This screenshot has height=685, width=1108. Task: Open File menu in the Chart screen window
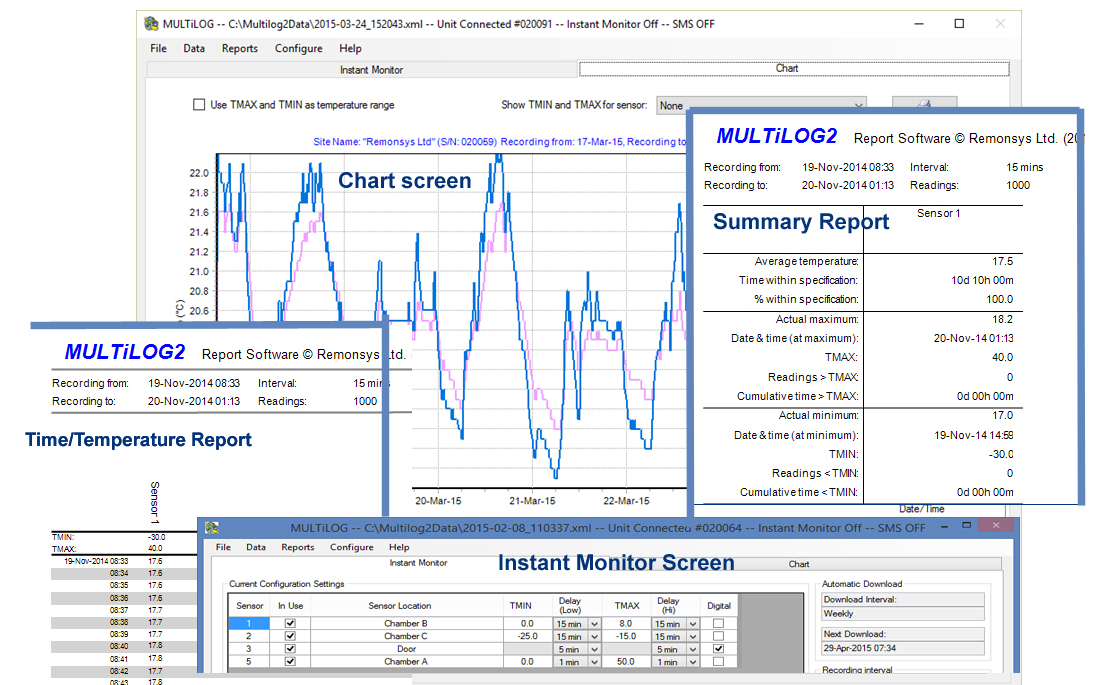click(158, 48)
